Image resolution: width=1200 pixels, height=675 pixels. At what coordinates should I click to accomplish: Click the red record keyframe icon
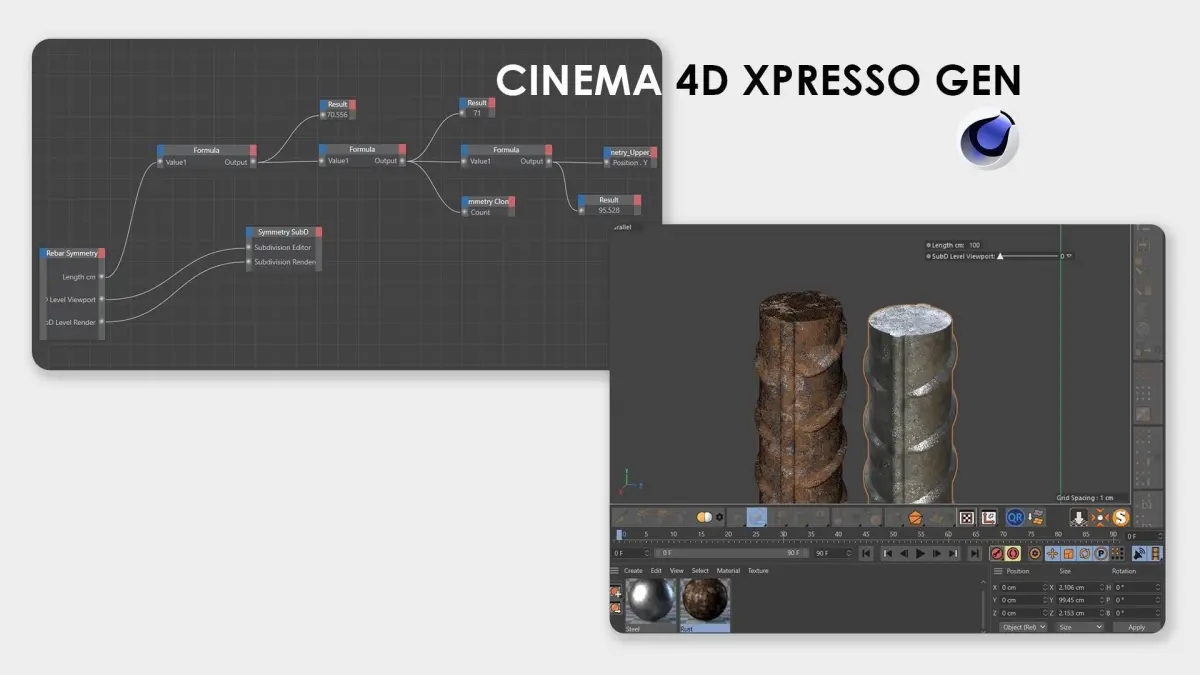tap(996, 553)
